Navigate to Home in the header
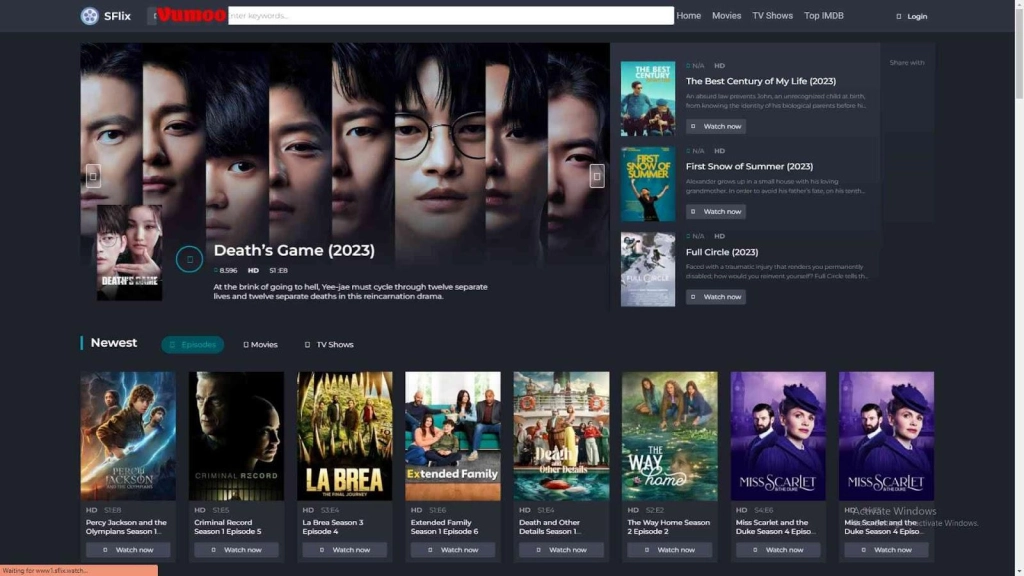The height and width of the screenshot is (576, 1024). pos(688,16)
